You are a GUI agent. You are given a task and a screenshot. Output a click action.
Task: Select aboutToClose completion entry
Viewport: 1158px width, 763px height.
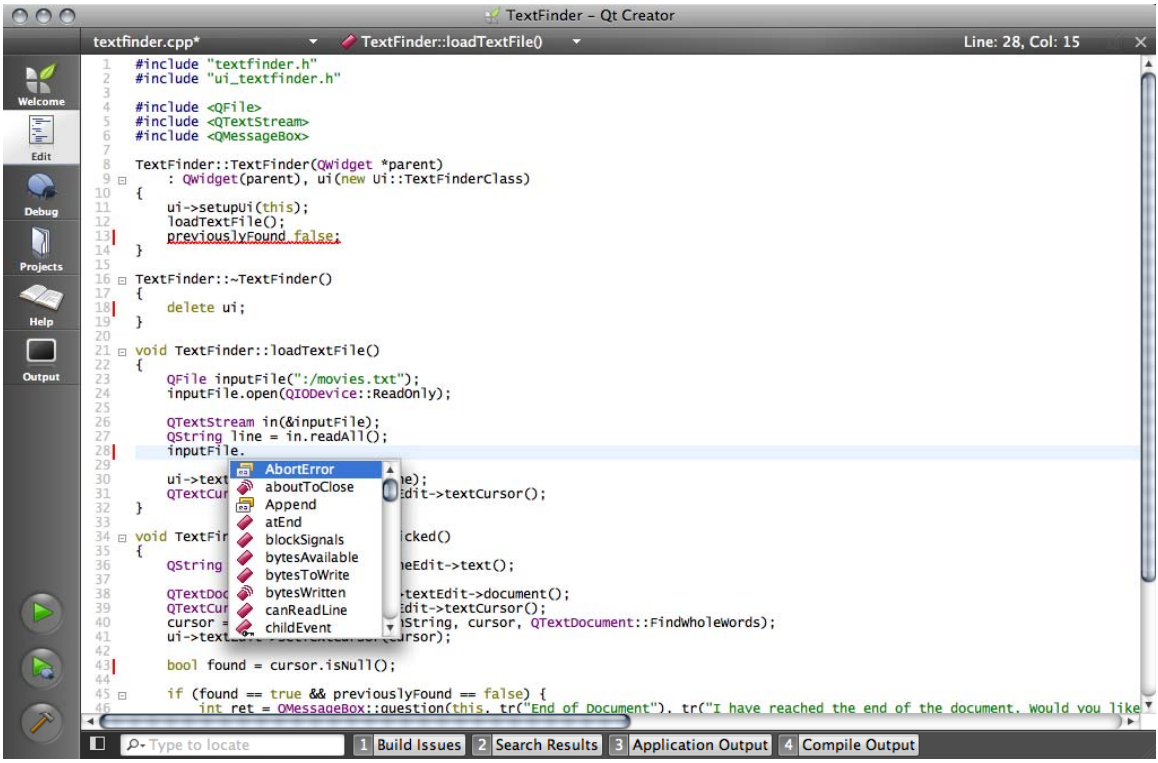pos(306,487)
